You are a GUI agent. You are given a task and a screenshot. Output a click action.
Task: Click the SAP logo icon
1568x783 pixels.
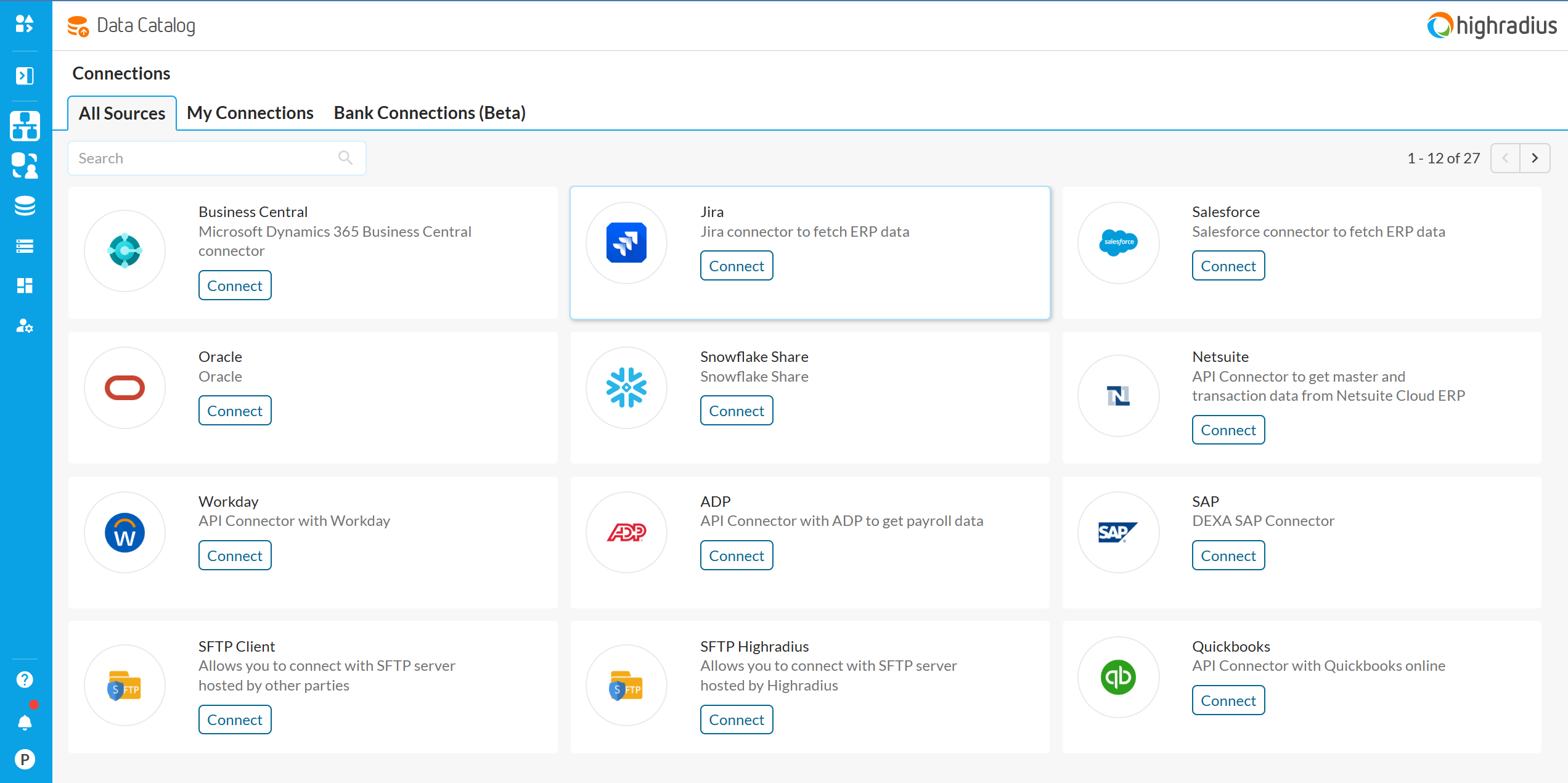coord(1118,533)
